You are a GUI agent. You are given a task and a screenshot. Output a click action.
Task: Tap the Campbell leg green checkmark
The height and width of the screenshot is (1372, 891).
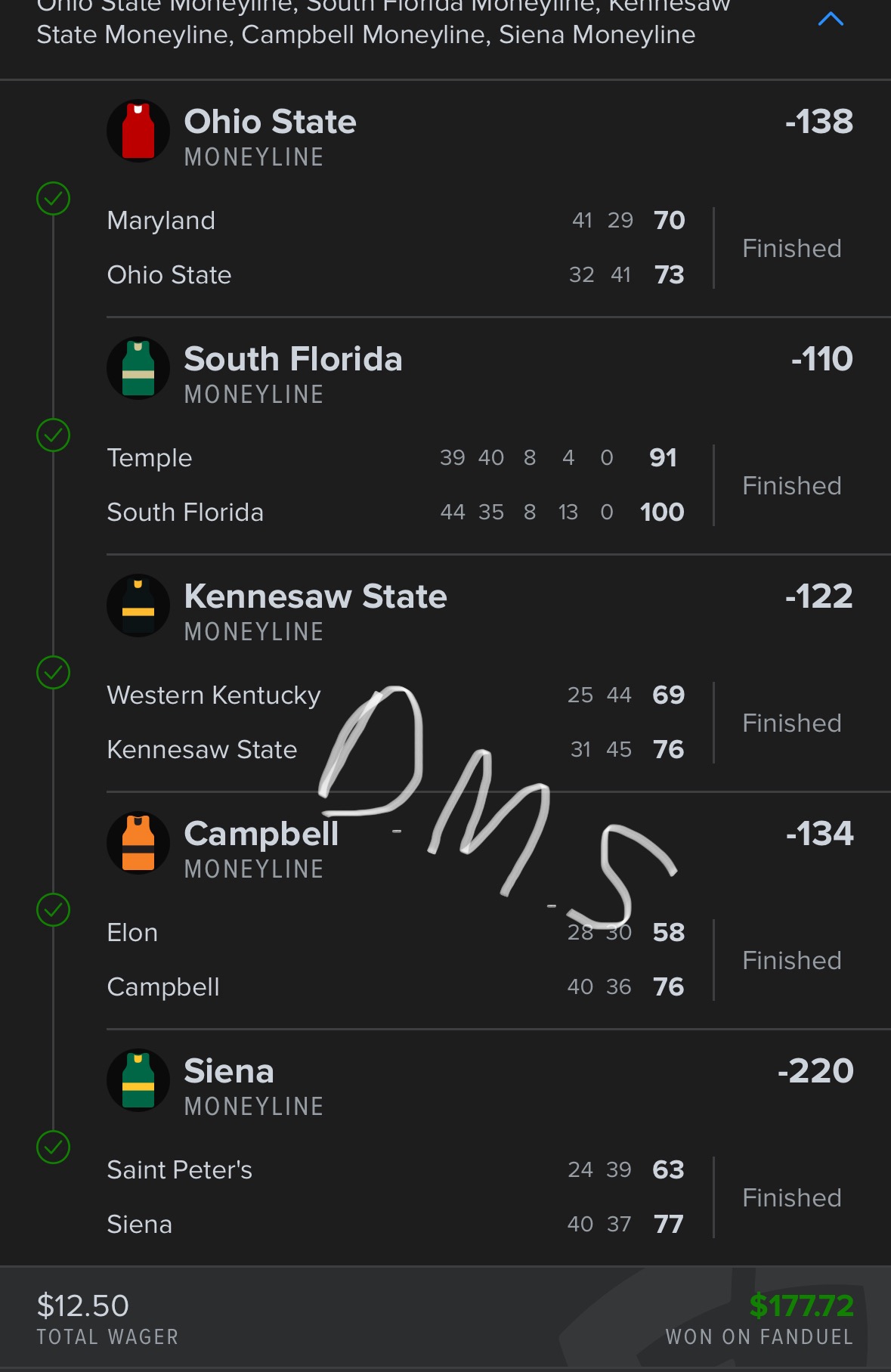click(54, 910)
